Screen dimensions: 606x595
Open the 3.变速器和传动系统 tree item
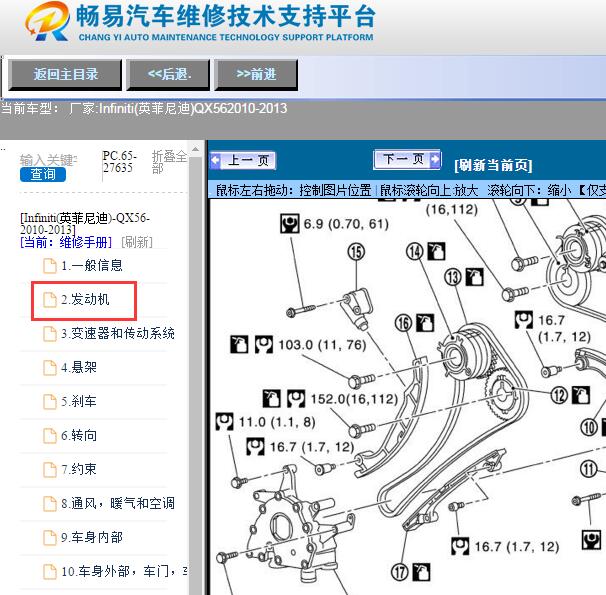[117, 333]
